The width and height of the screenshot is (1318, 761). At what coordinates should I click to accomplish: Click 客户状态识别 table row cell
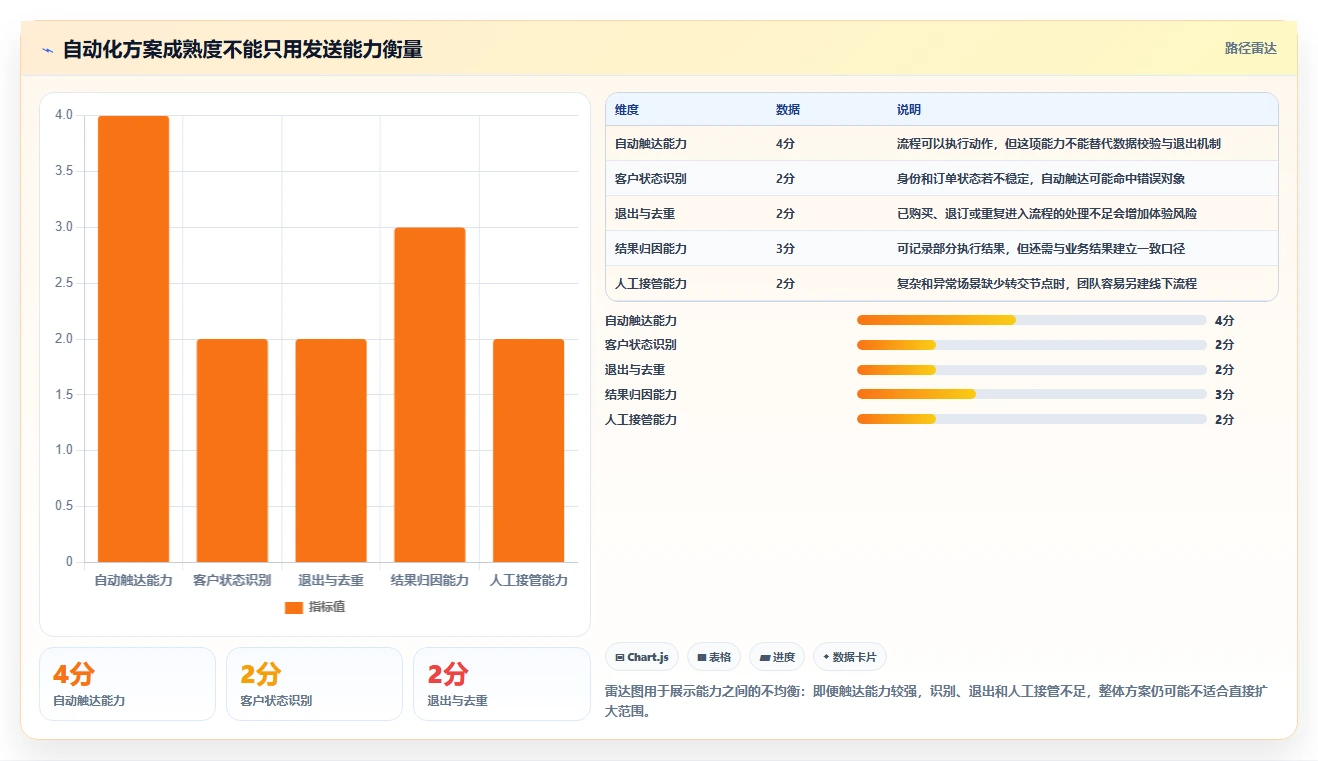pyautogui.click(x=651, y=179)
